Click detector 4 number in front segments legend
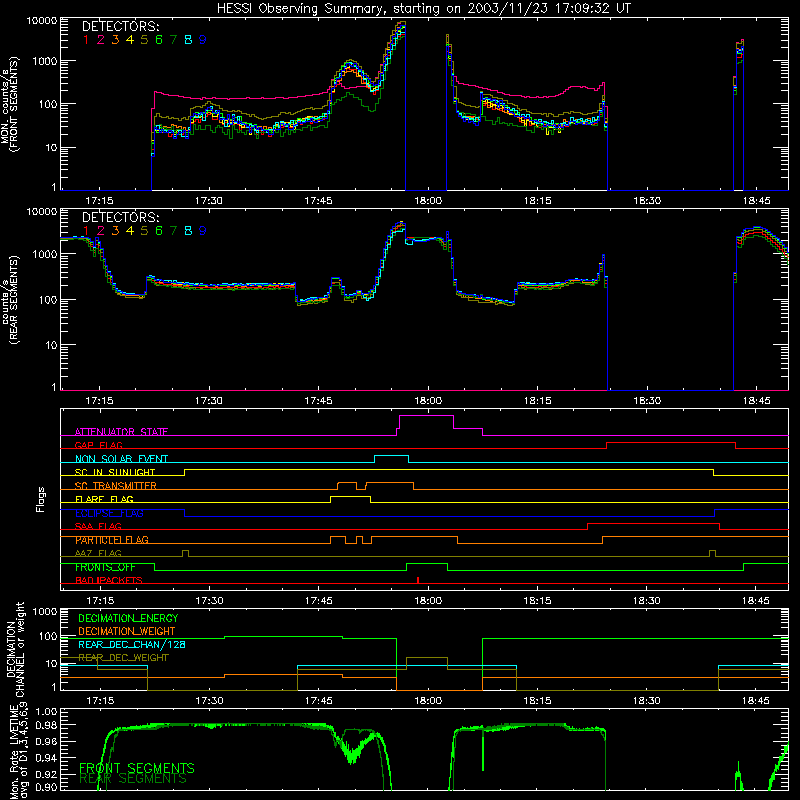The height and width of the screenshot is (800, 800). (x=130, y=39)
